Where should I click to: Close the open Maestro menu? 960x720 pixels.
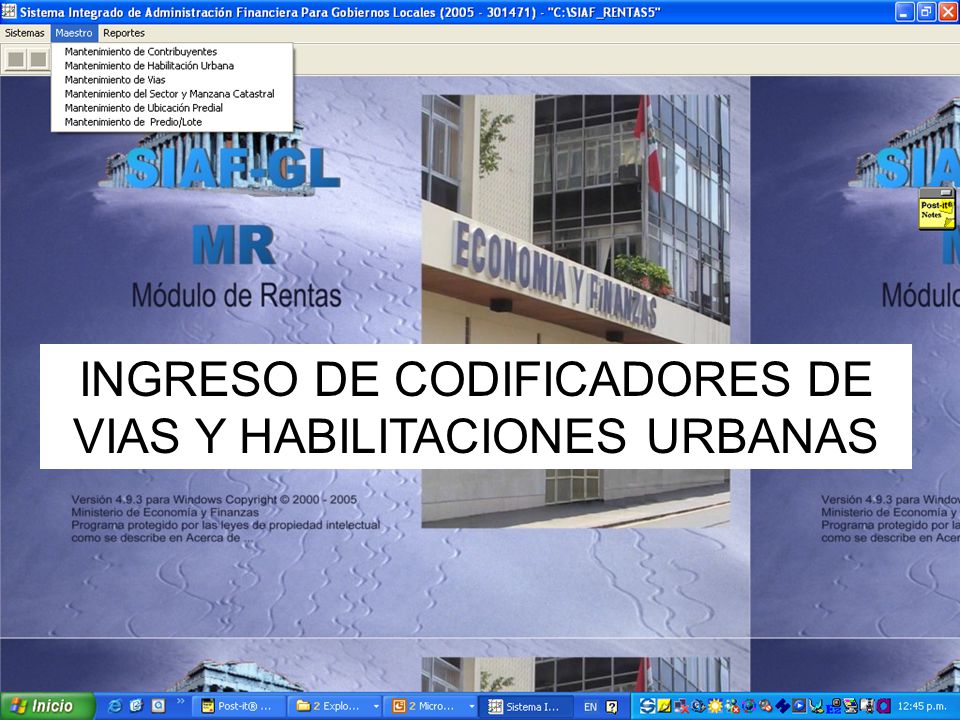tap(73, 33)
